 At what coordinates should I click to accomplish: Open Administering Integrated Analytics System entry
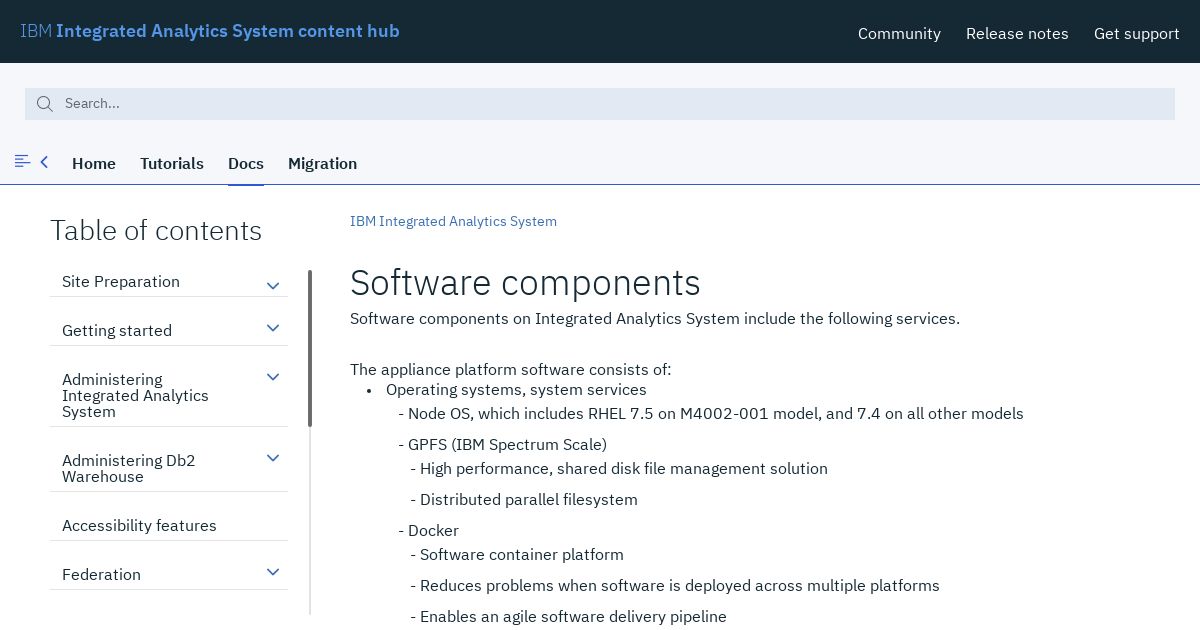(x=135, y=395)
